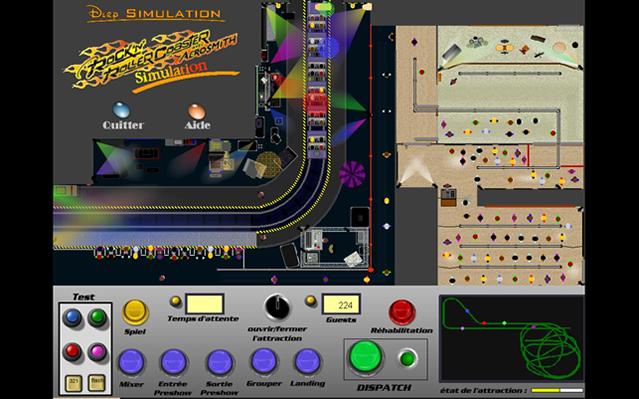639x399 pixels.
Task: Click the état de l'attraction status bar
Action: (557, 390)
